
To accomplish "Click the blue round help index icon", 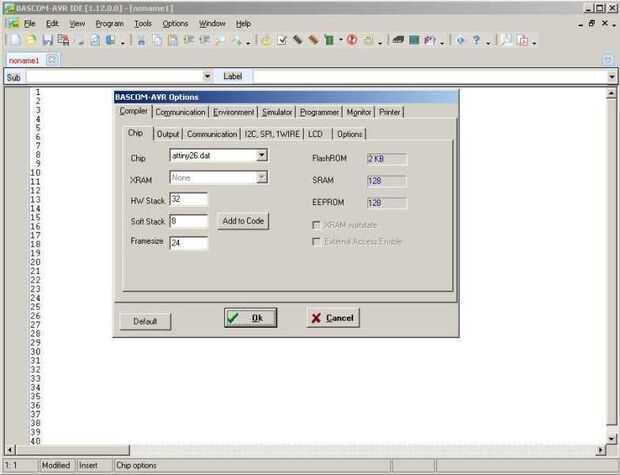I will point(460,40).
